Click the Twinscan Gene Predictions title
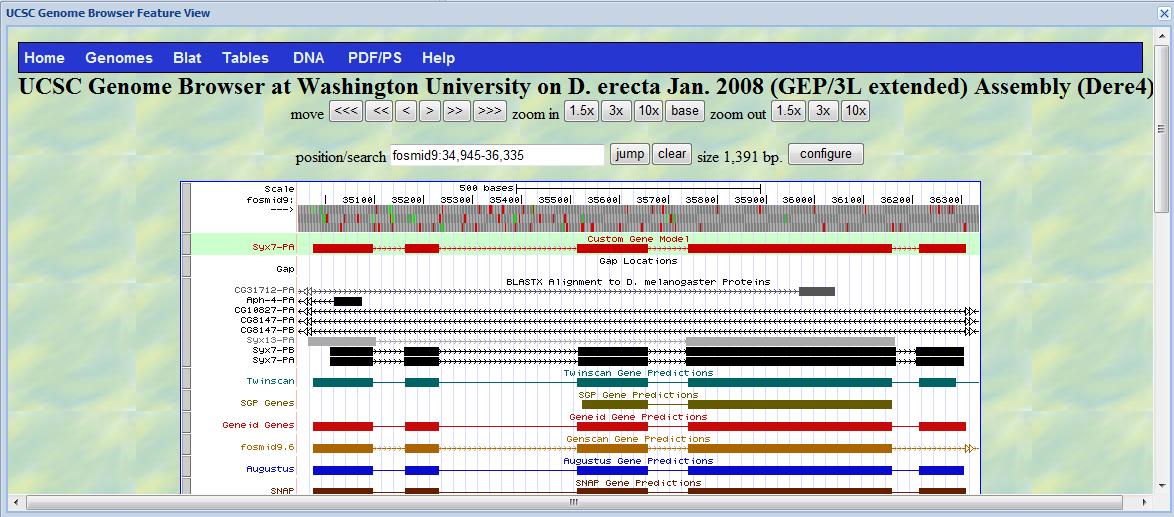 (x=639, y=373)
